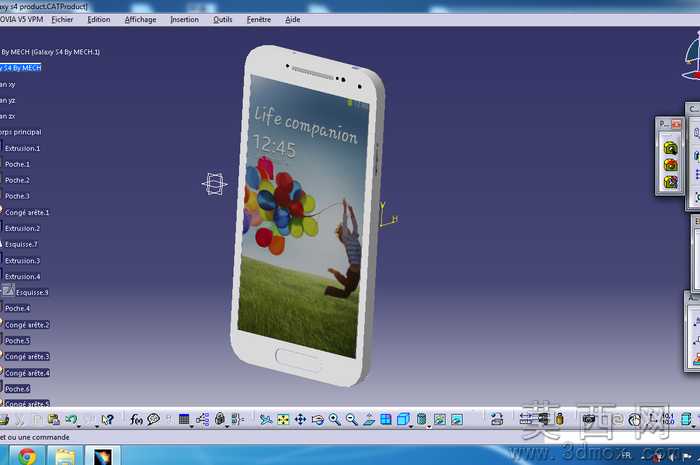The width and height of the screenshot is (700, 465).
Task: Click the yellow weight measure inertia icon
Action: tap(559, 419)
